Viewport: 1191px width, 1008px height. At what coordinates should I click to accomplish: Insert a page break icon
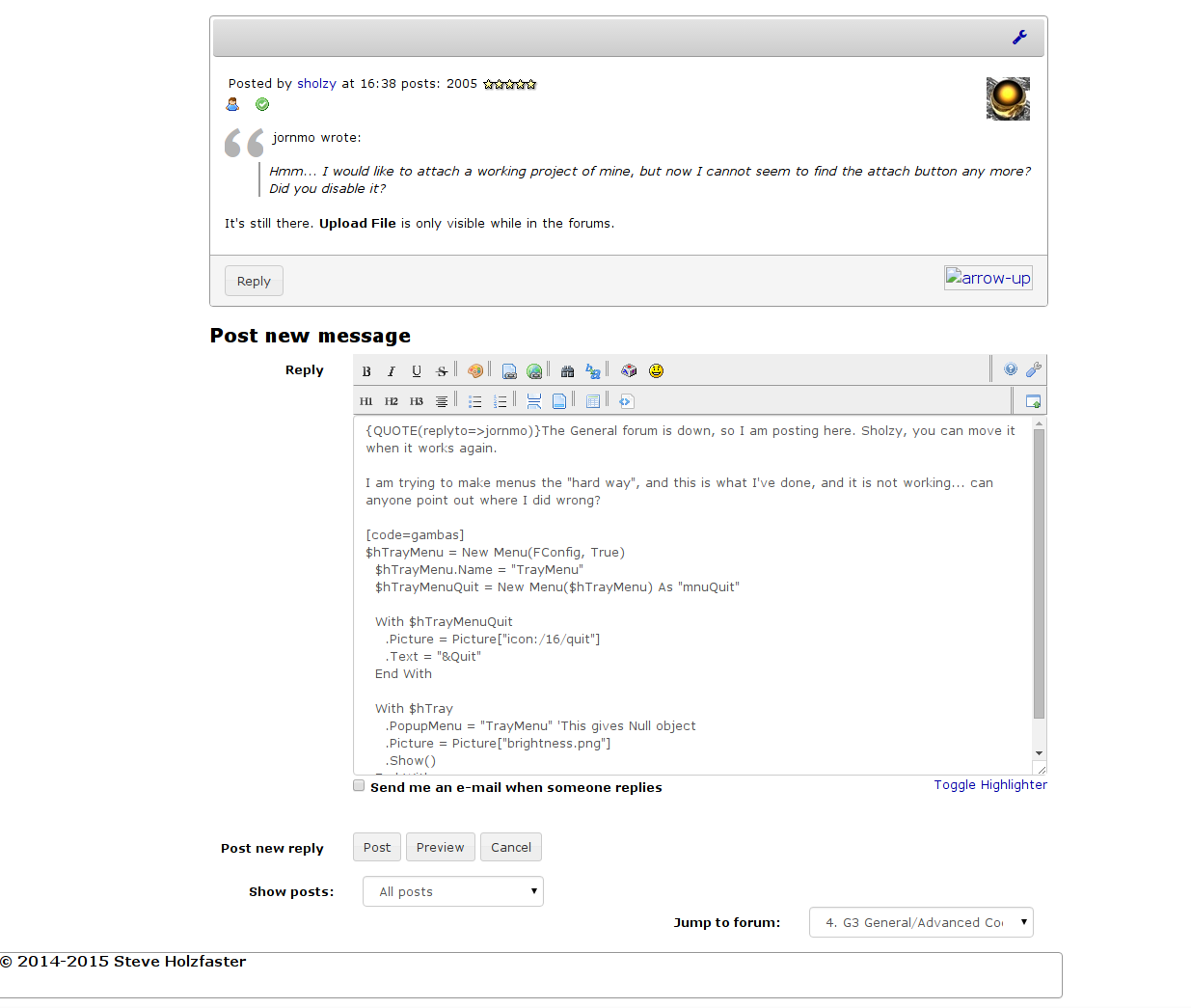click(x=559, y=401)
